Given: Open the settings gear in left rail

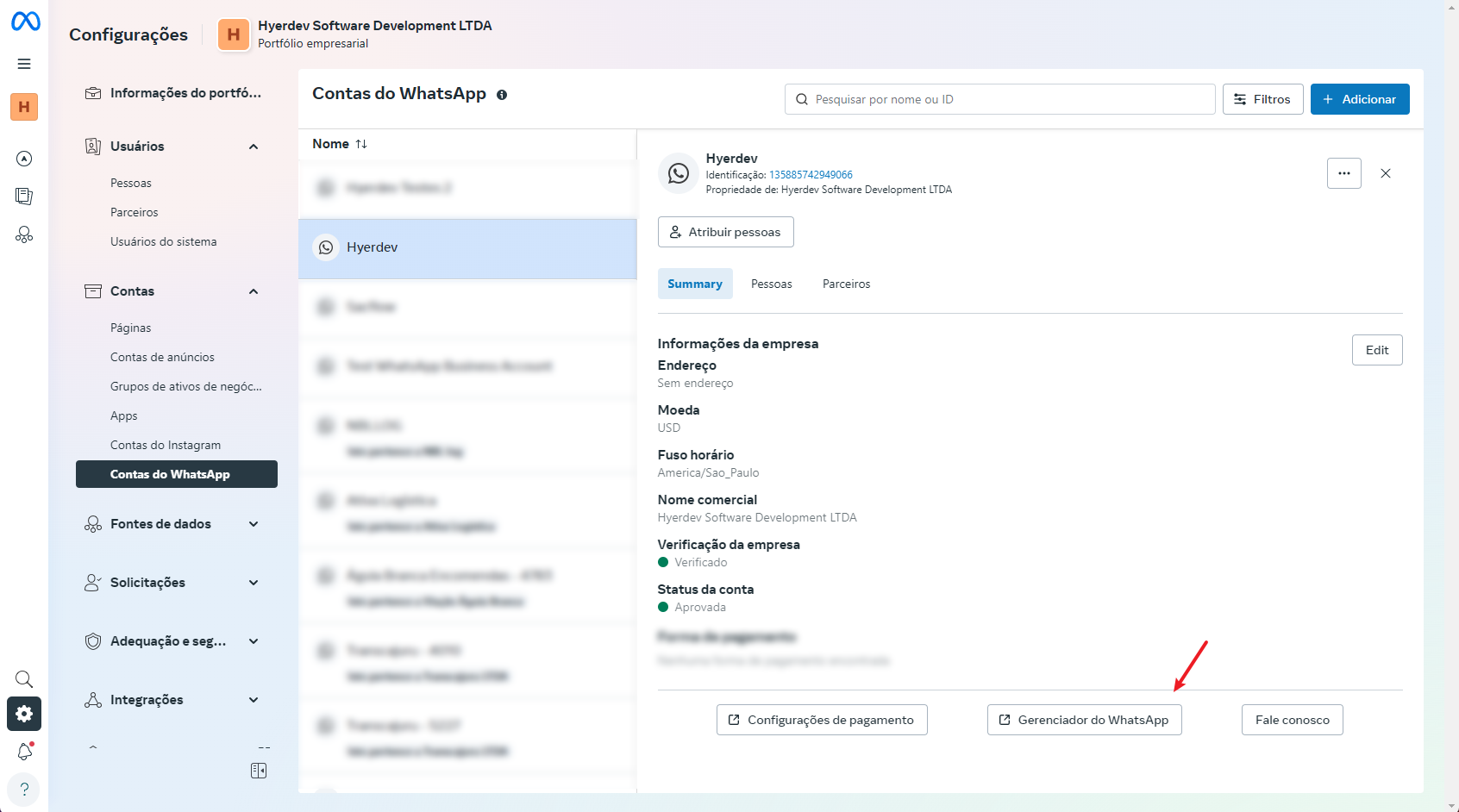Looking at the screenshot, I should [x=24, y=714].
